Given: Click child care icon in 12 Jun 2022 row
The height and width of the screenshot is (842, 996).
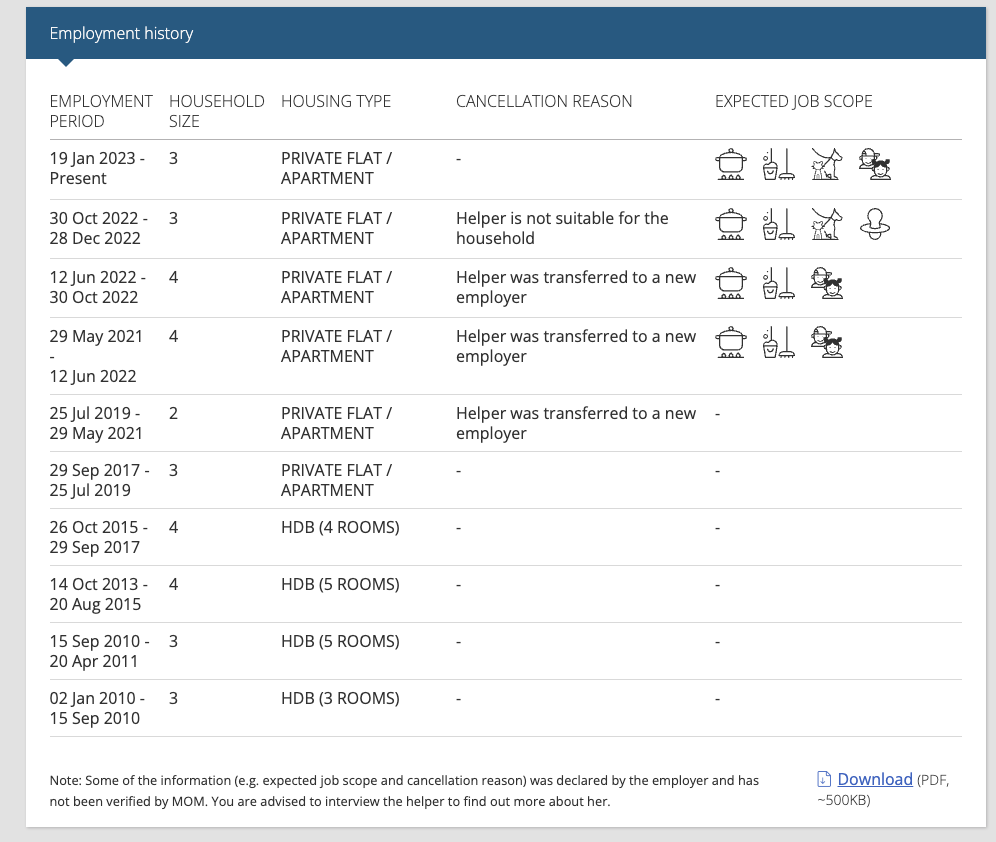Looking at the screenshot, I should point(826,283).
